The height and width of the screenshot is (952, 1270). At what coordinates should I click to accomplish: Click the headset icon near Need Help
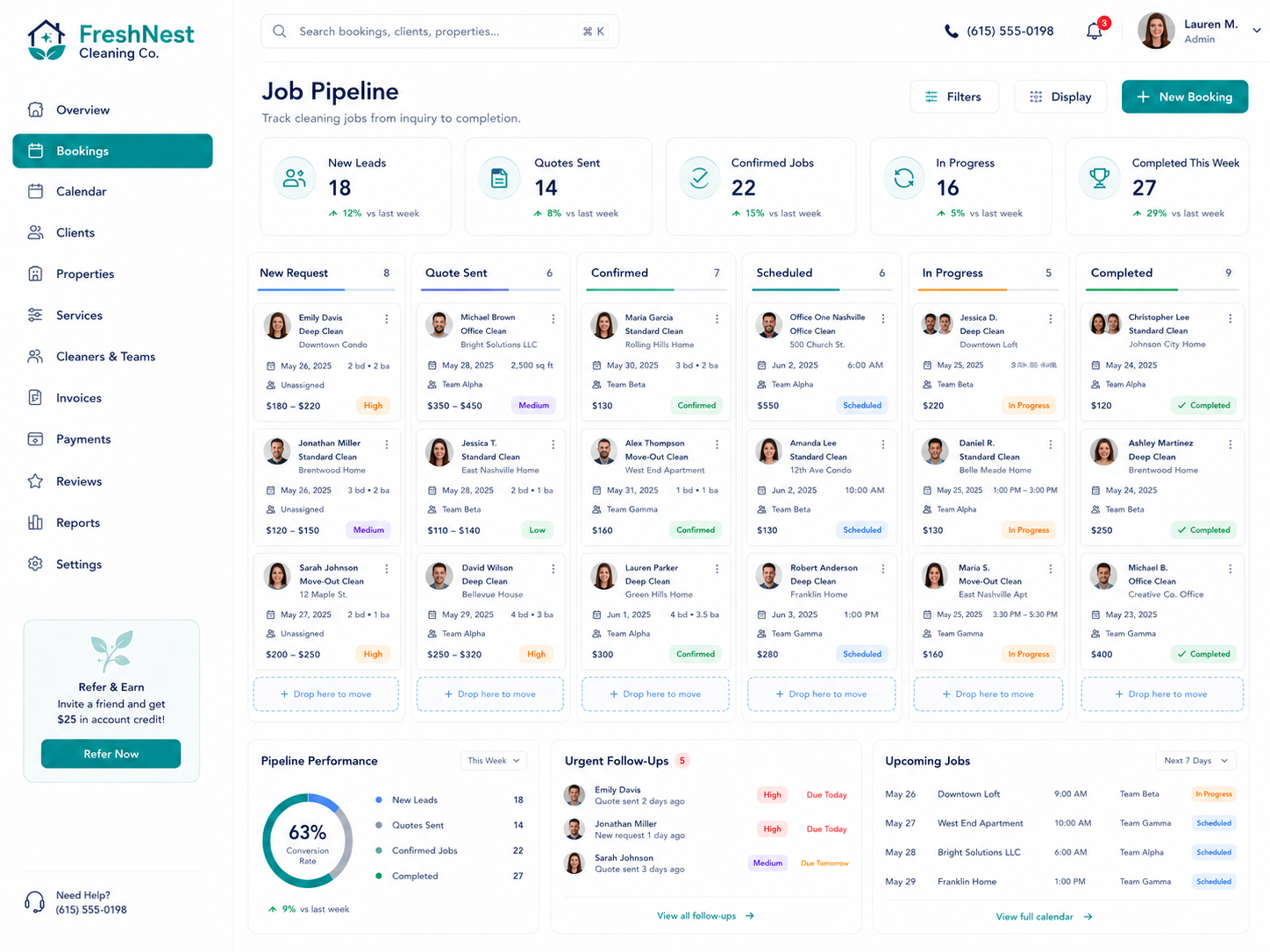(x=35, y=902)
